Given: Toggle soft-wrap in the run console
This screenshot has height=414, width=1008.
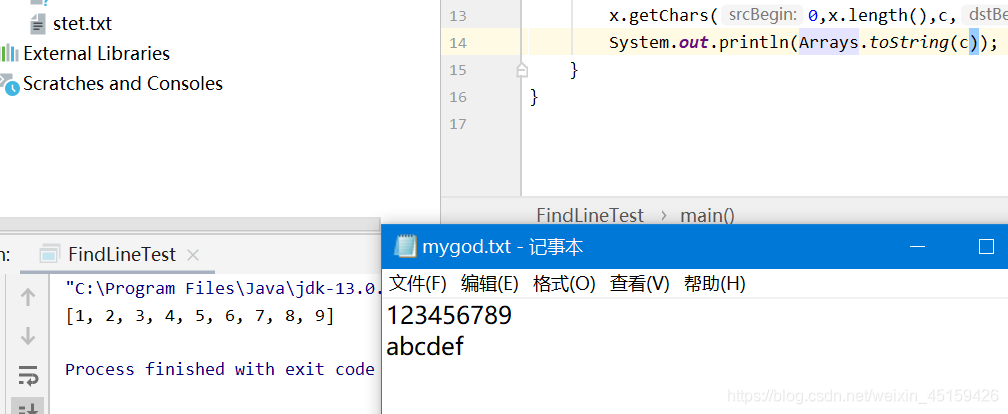Looking at the screenshot, I should coord(28,375).
